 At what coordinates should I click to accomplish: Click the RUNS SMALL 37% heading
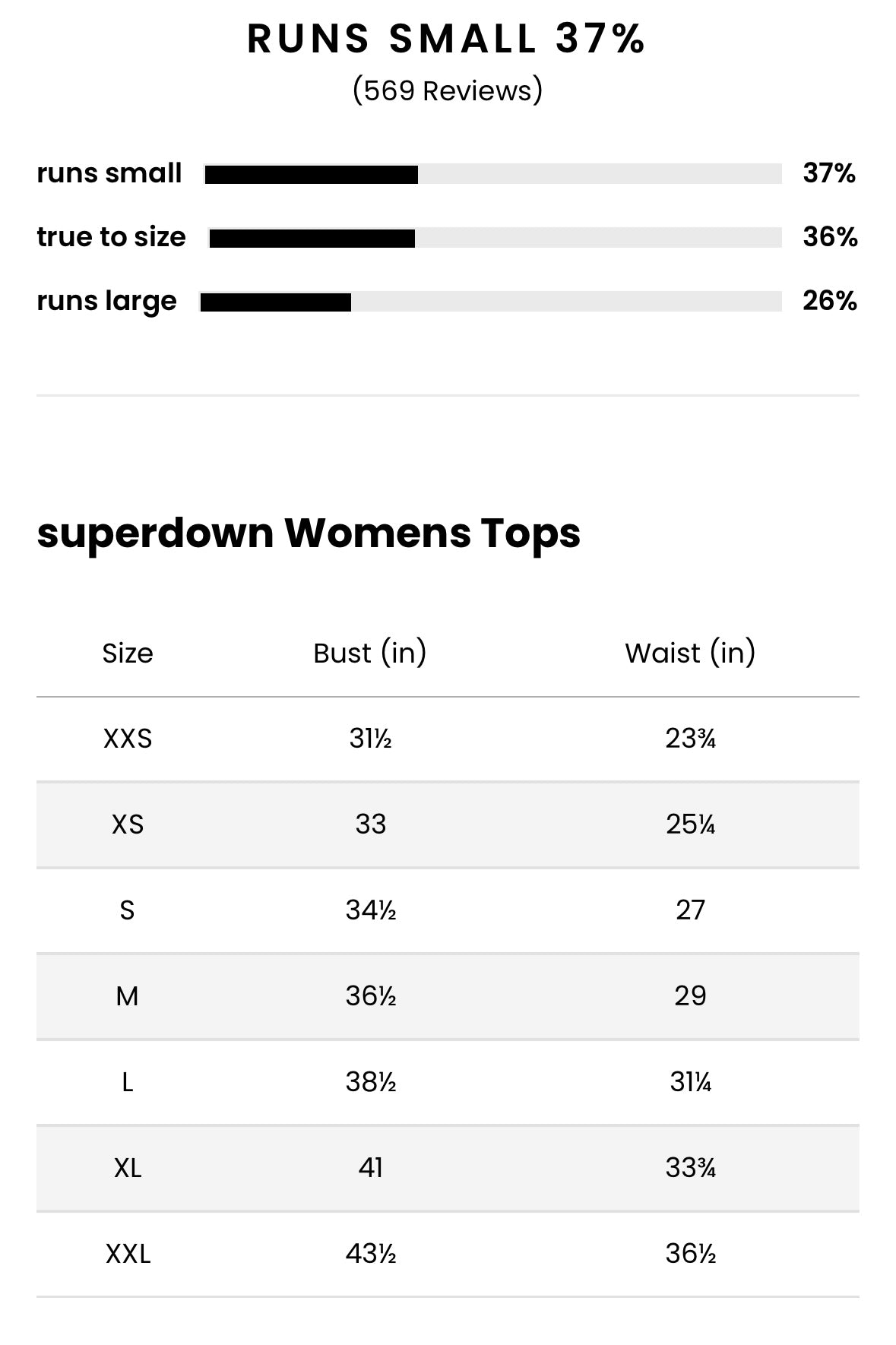pyautogui.click(x=447, y=38)
